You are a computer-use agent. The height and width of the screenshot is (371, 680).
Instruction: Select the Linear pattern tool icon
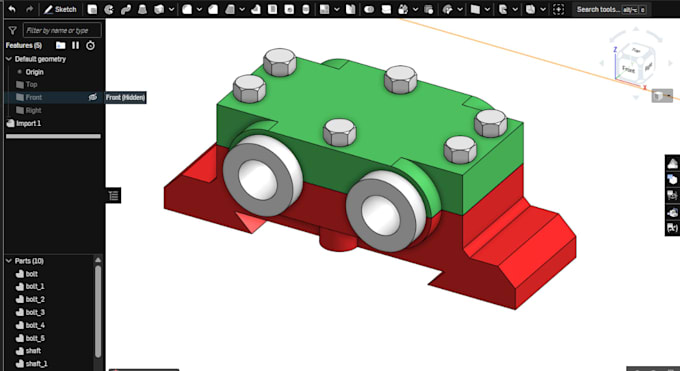coord(324,9)
